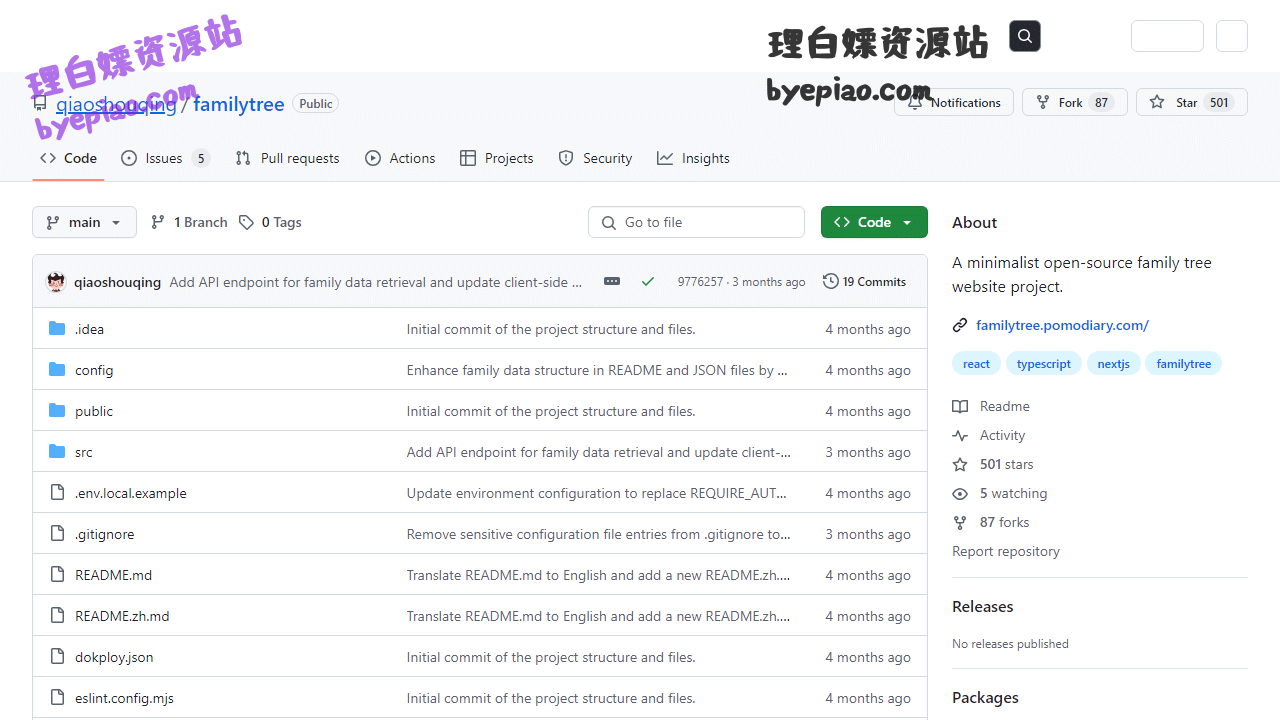1280x720 pixels.
Task: View the 1 Branch link
Action: click(189, 222)
